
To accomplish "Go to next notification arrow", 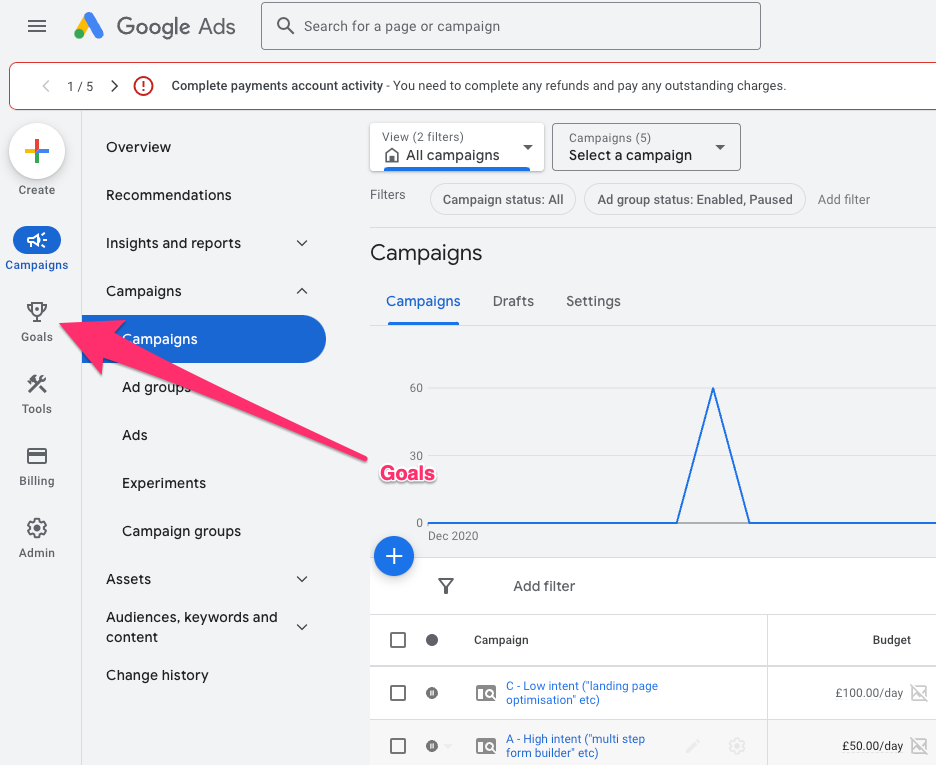I will [x=115, y=86].
